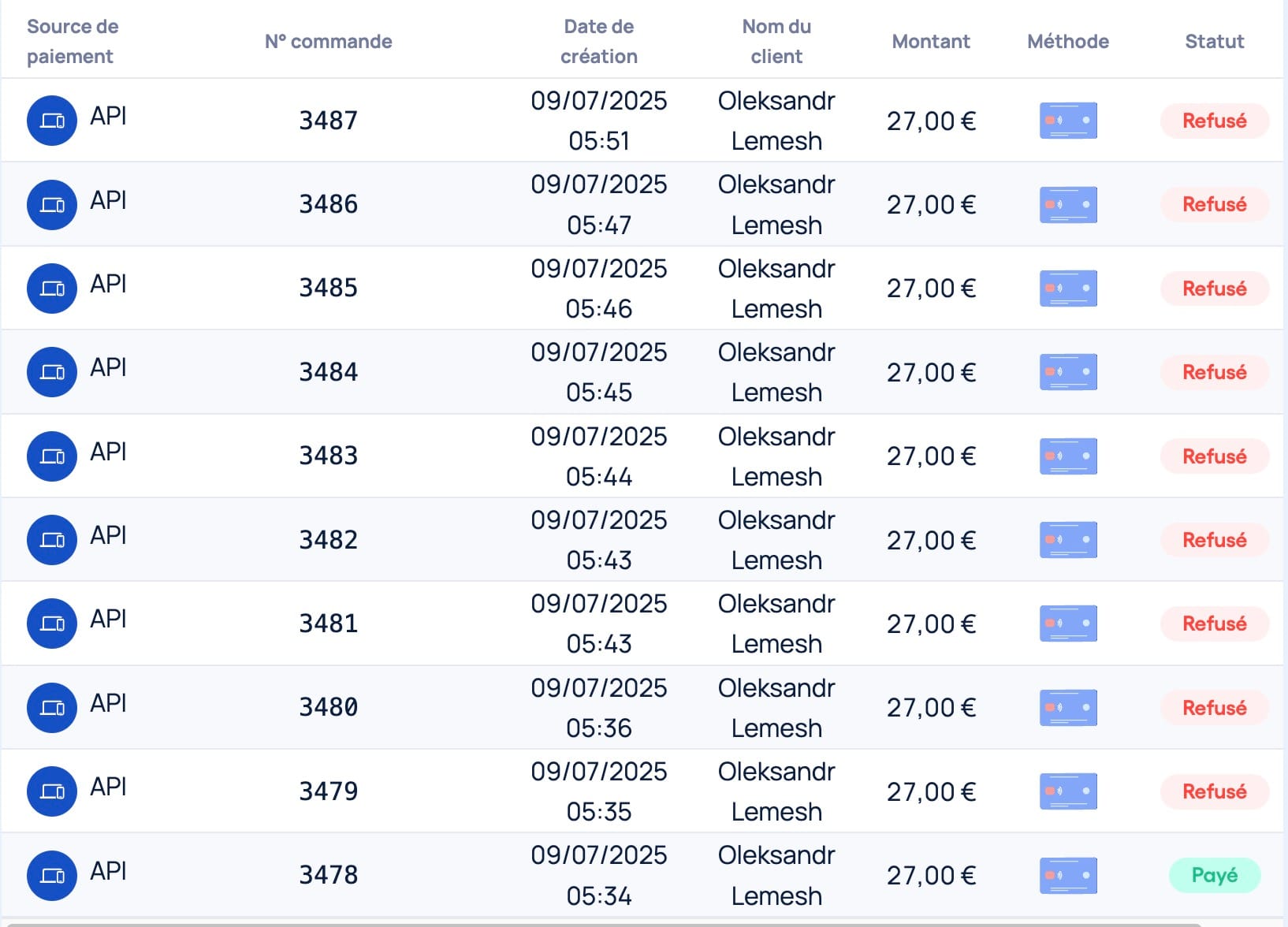
Task: Click Oleksandr Lemesh in order 3487 row
Action: click(776, 121)
